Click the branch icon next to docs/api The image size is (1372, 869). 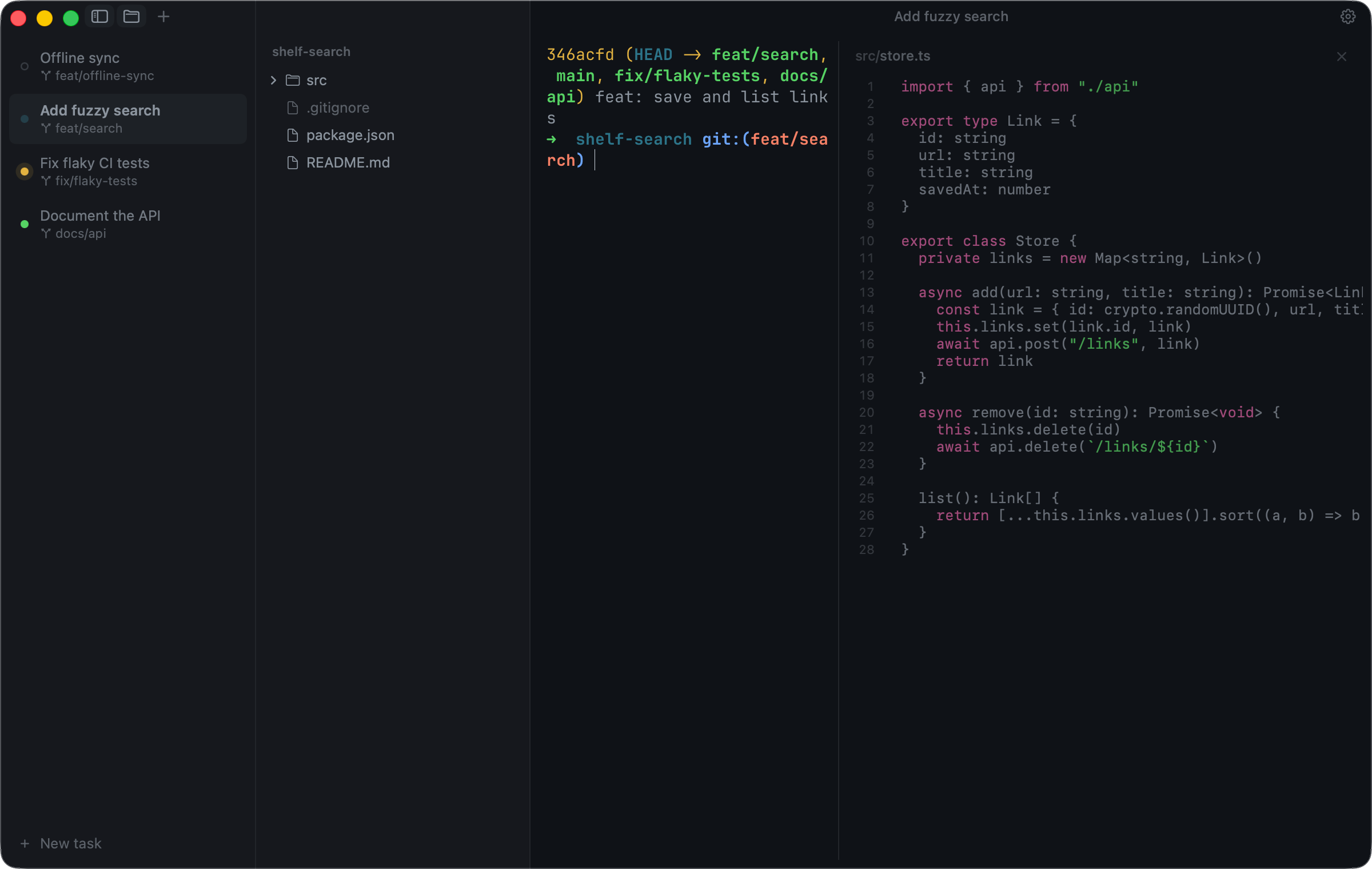(46, 233)
